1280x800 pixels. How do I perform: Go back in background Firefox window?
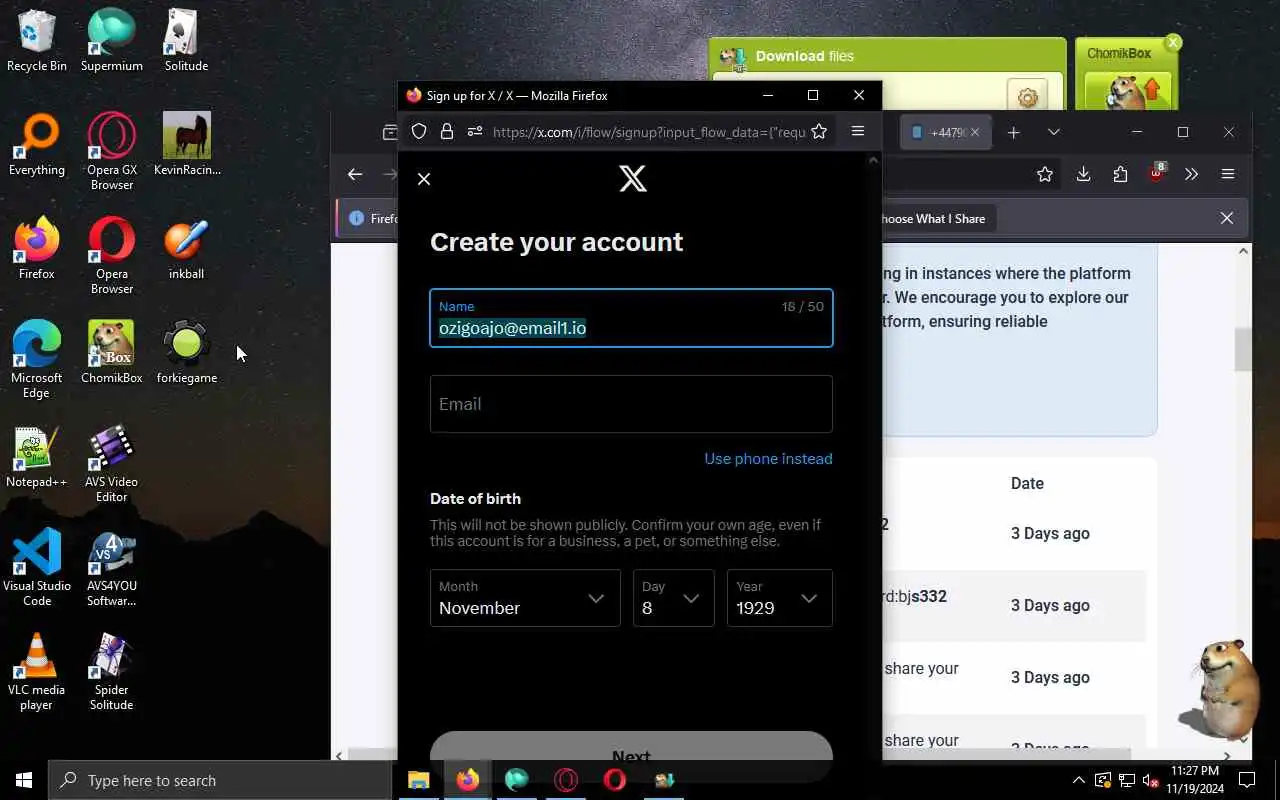pos(355,174)
